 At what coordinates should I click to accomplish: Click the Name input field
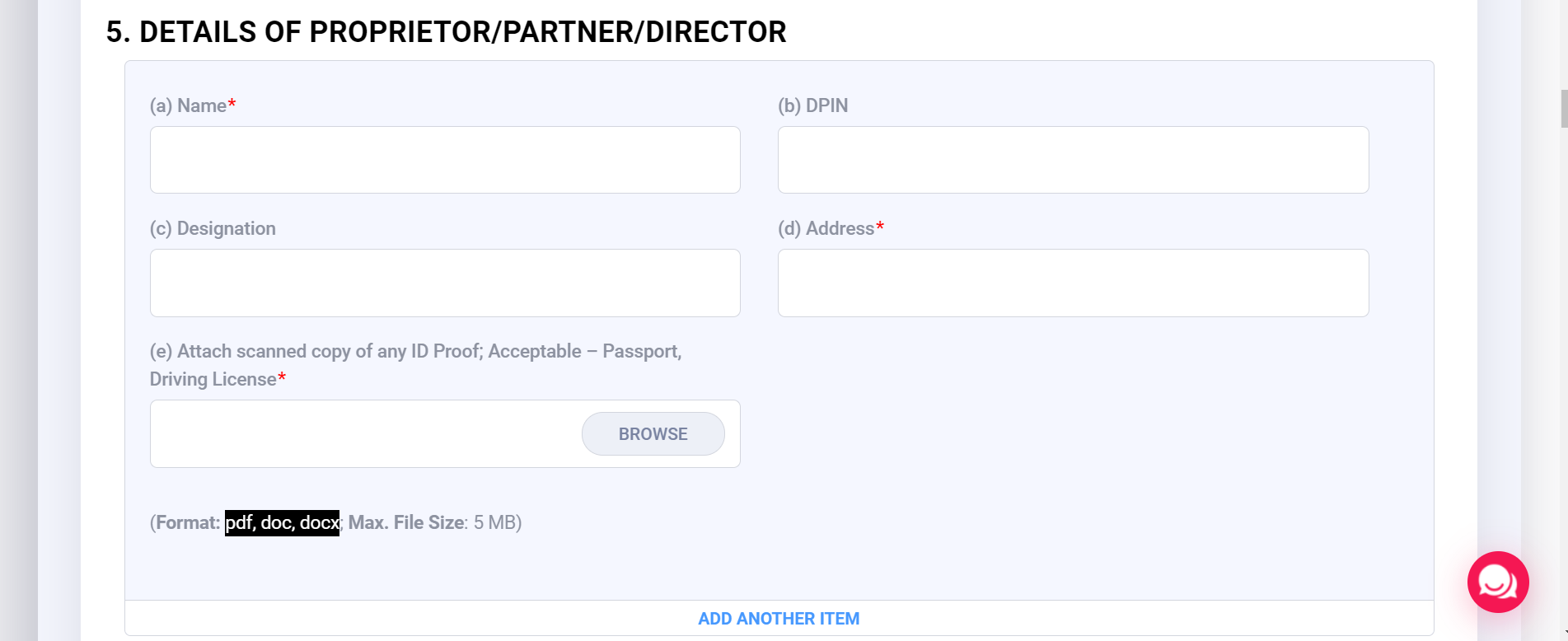tap(445, 160)
